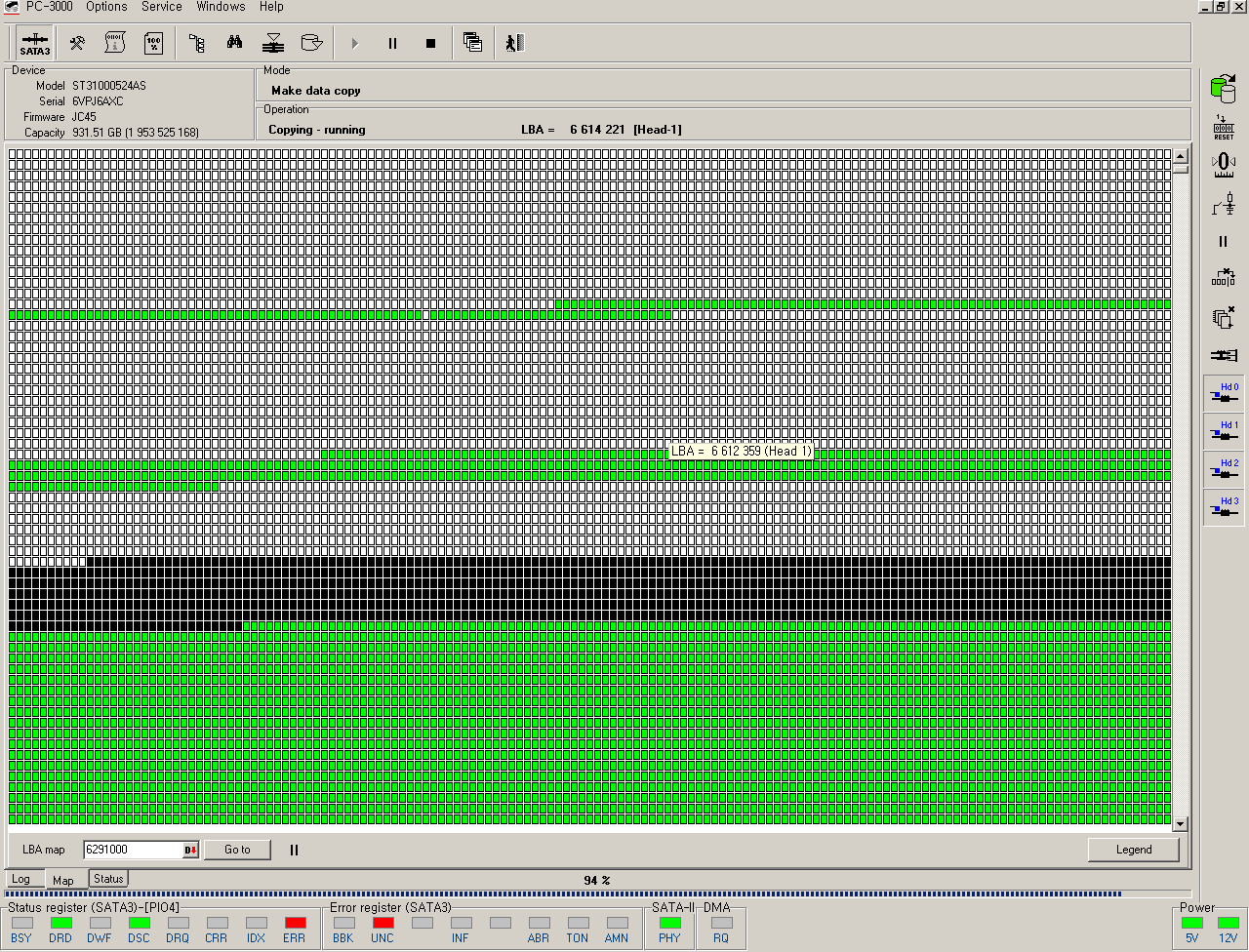Click the 5V power indicator
1249x952 pixels.
tap(1191, 923)
